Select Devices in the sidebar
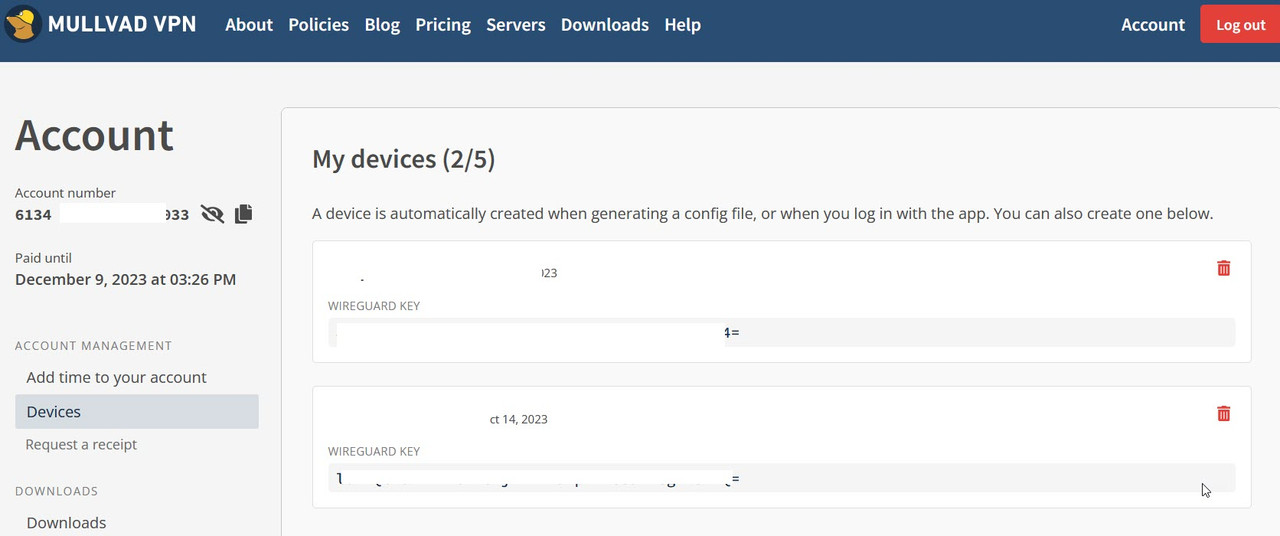Image resolution: width=1280 pixels, height=536 pixels. coord(137,412)
